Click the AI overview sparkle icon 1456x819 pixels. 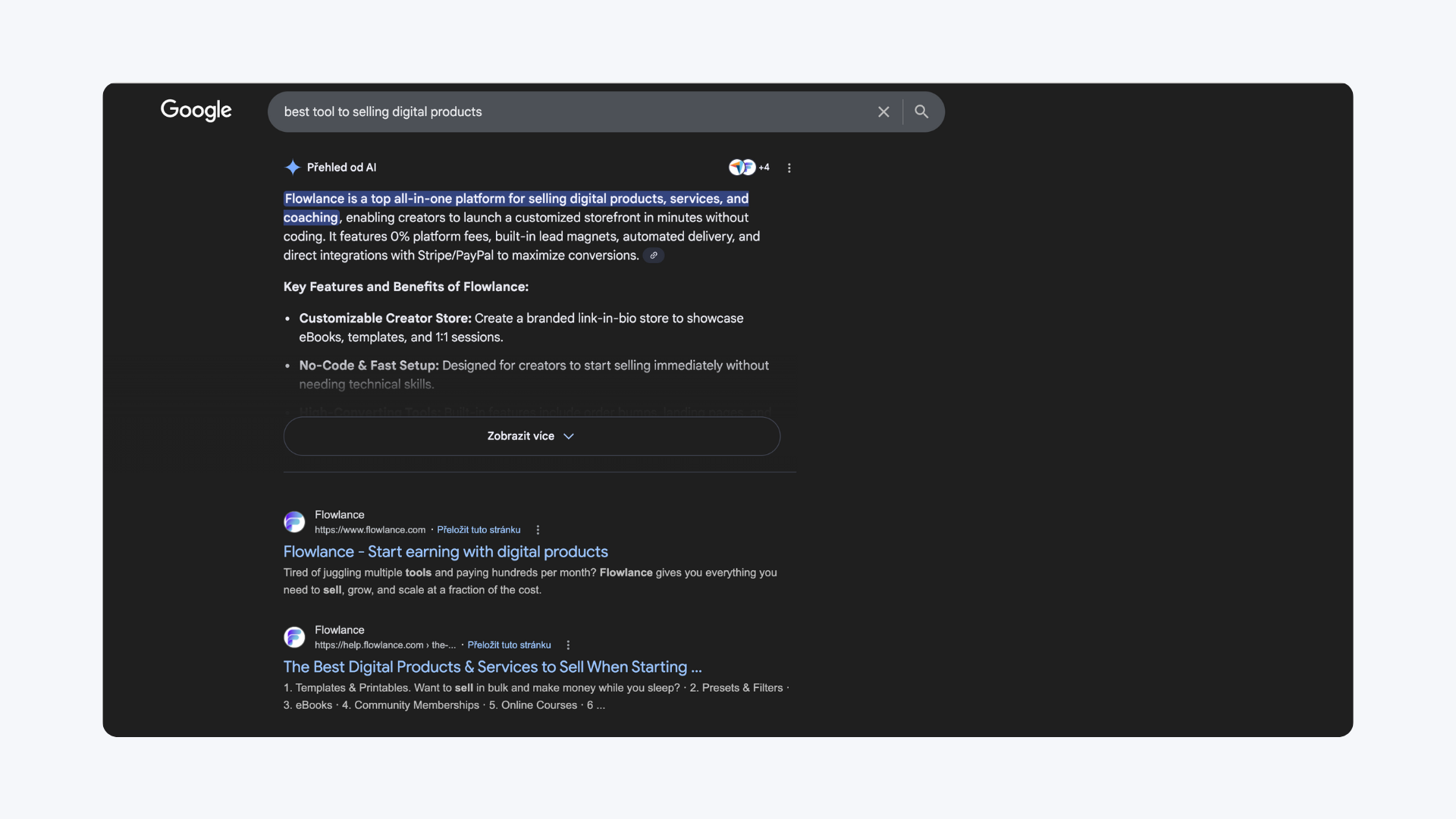pos(292,168)
